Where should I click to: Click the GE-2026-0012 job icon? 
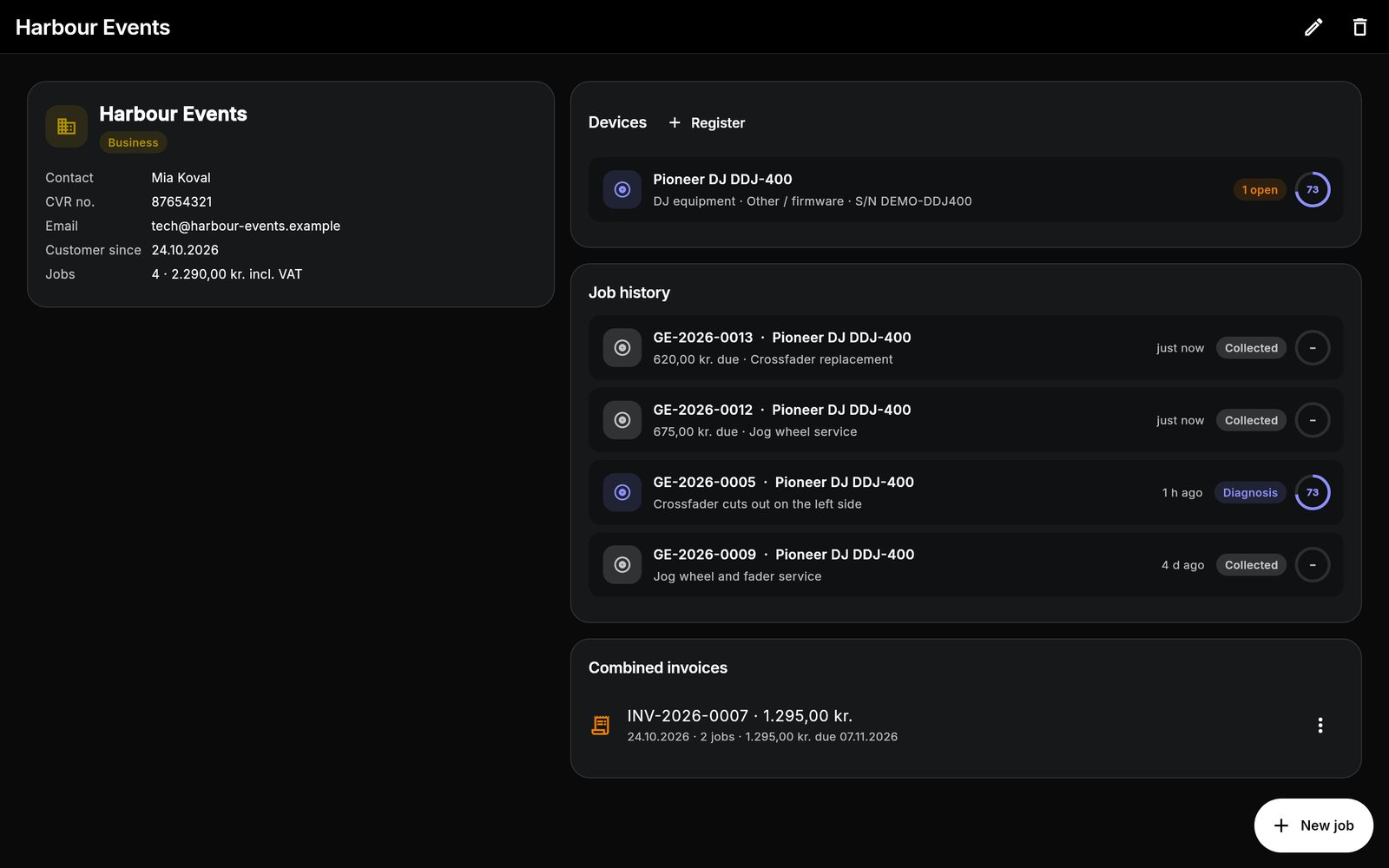click(622, 420)
